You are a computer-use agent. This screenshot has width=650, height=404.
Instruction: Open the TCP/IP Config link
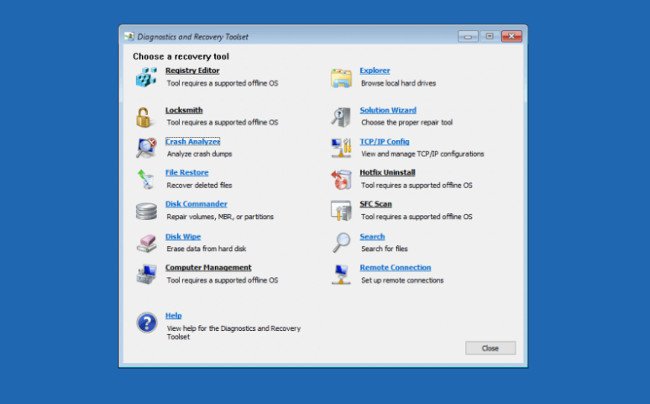pos(384,142)
